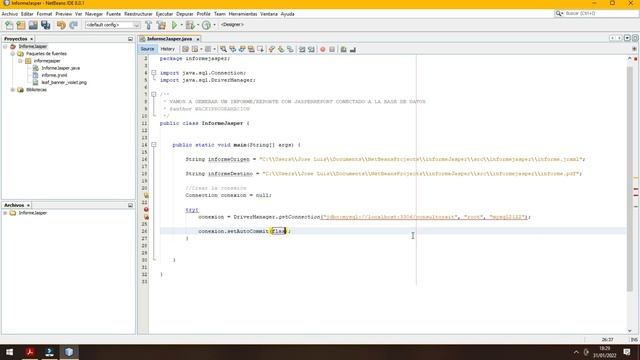
Task: Collapse the main method fold marker
Action: click(154, 144)
